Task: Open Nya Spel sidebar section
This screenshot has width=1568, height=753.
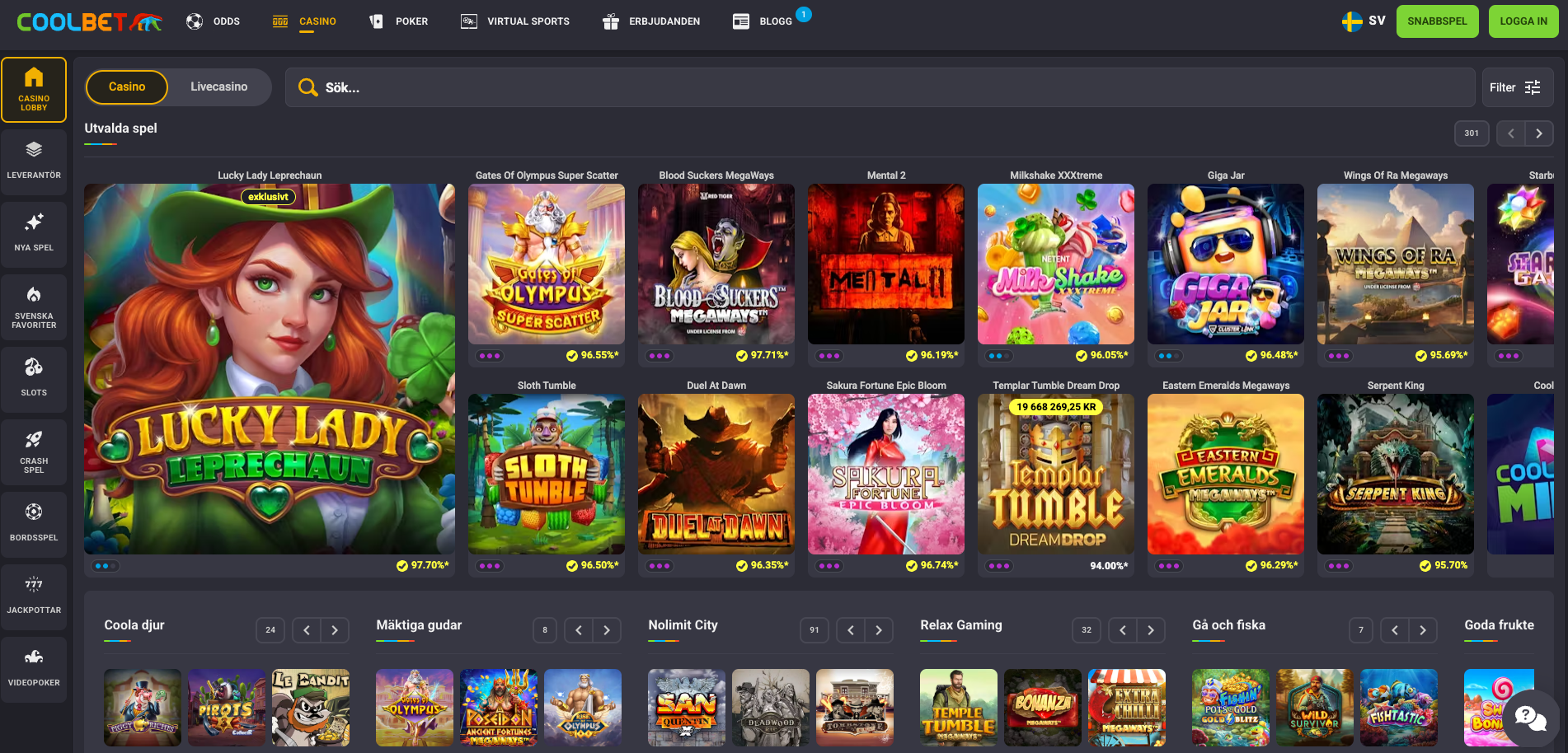Action: [34, 235]
